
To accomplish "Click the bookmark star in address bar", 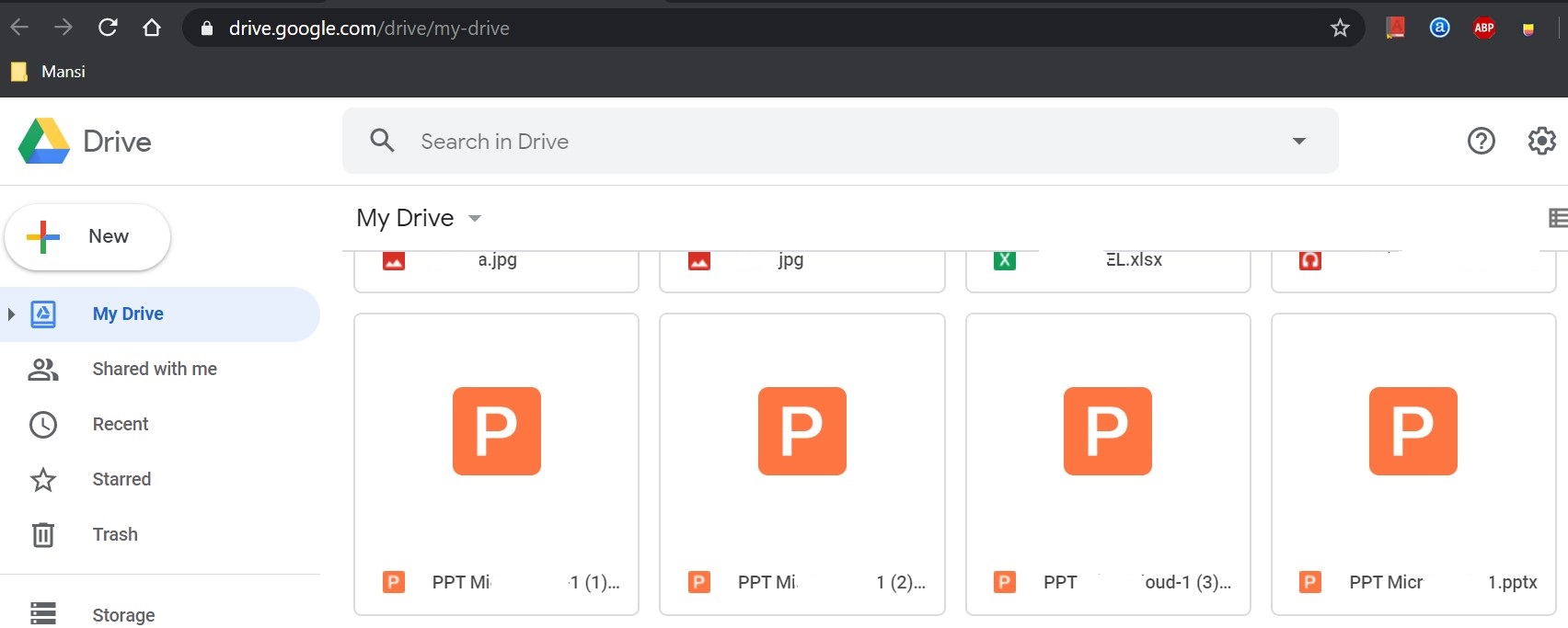I will tap(1340, 29).
